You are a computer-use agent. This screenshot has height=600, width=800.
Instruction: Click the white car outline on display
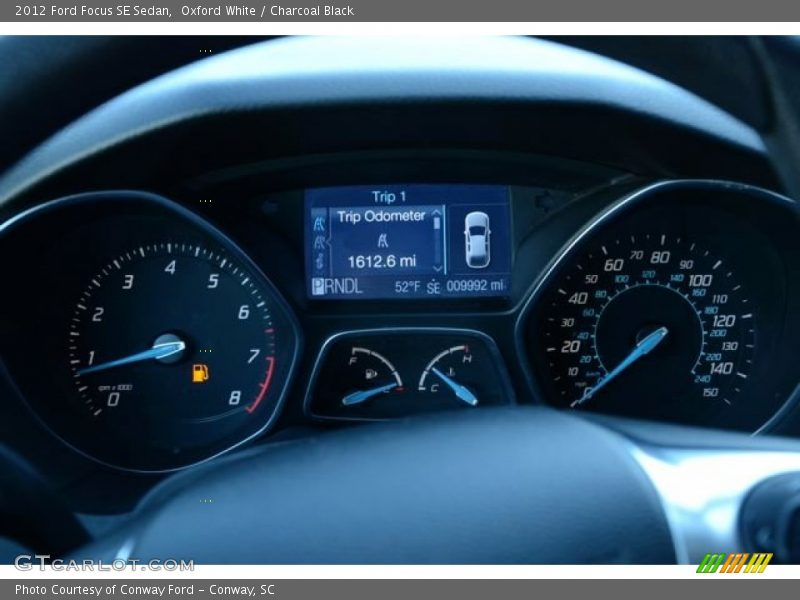(477, 239)
